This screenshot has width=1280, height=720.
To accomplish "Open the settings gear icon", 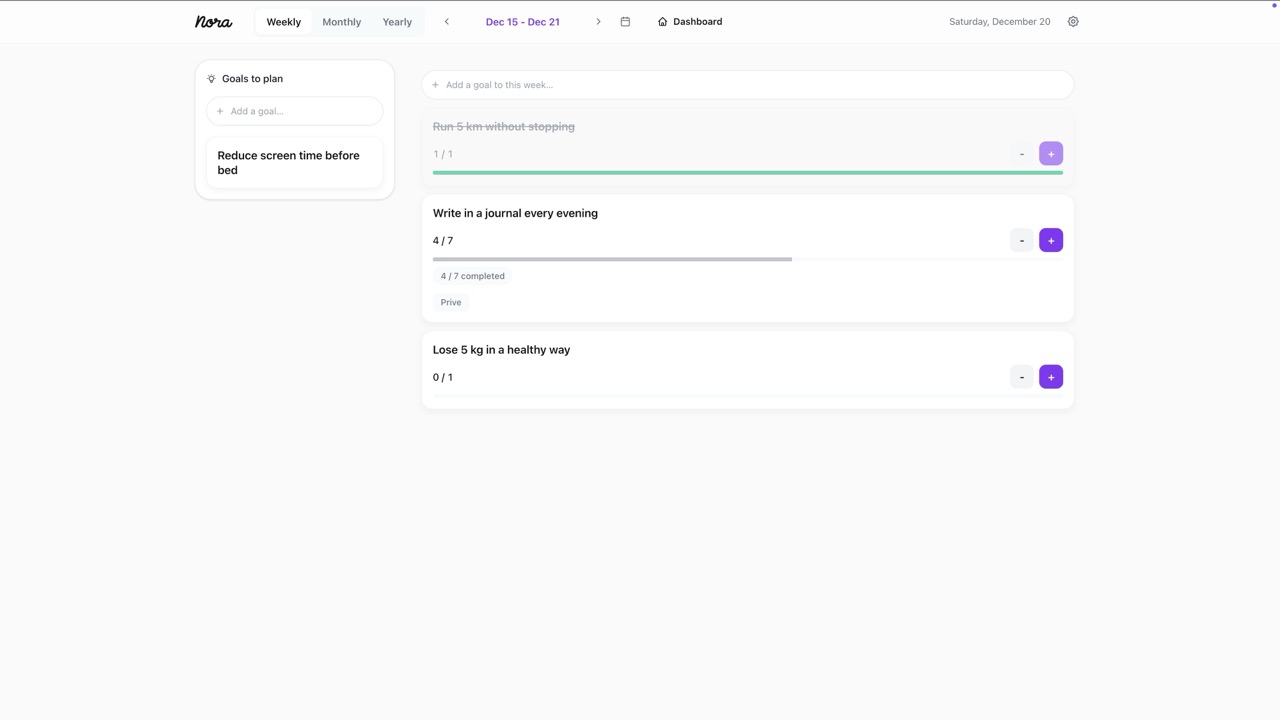I will pos(1073,22).
